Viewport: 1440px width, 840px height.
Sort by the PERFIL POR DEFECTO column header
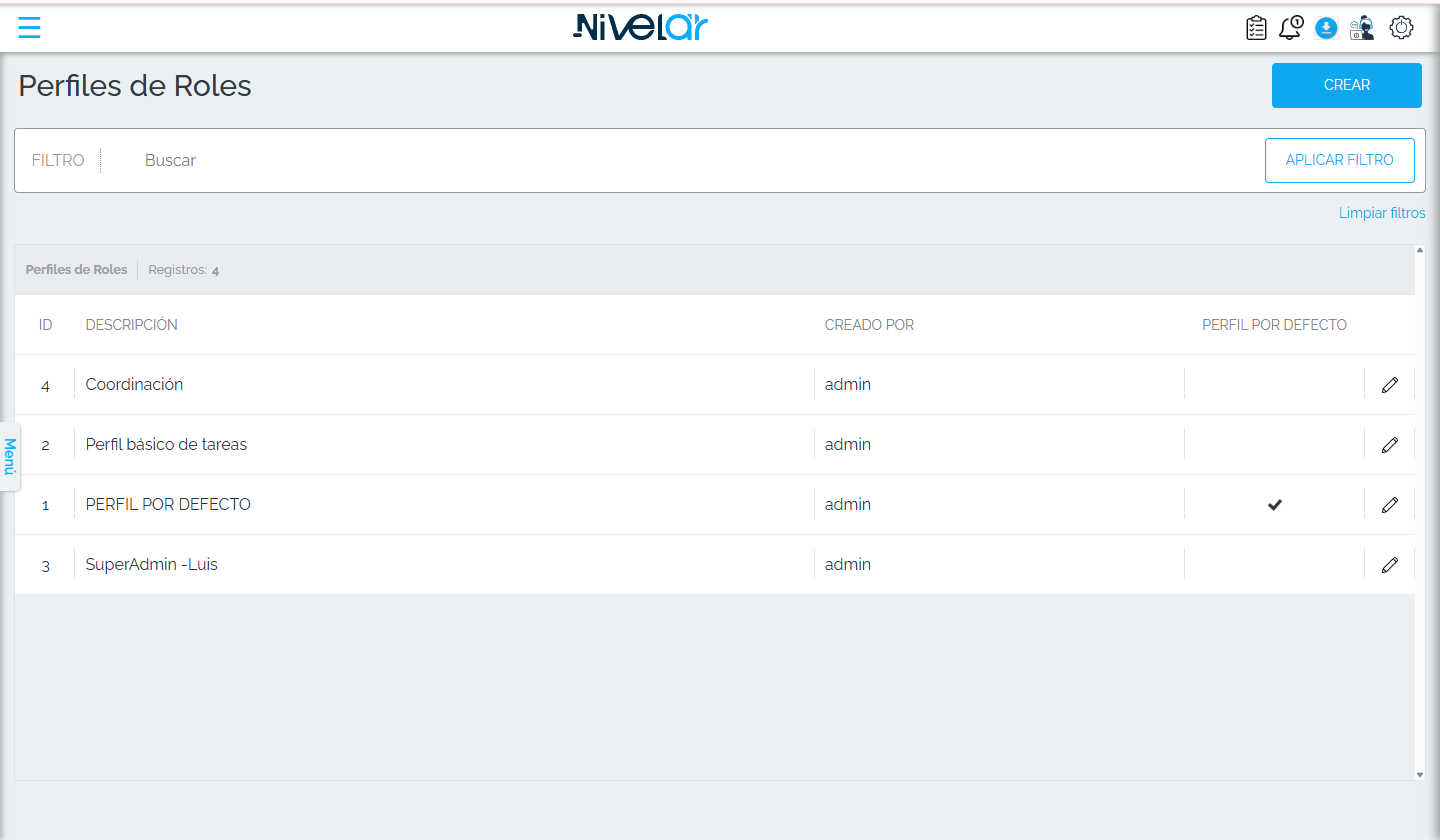(x=1274, y=325)
